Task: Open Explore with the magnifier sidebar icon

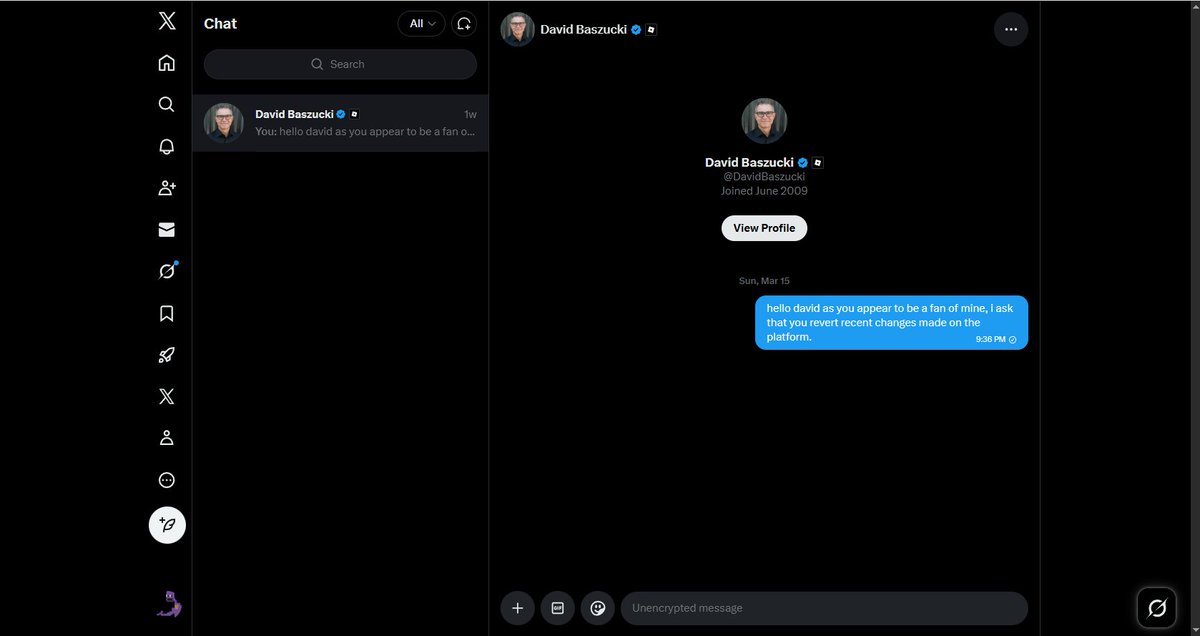Action: pos(167,105)
